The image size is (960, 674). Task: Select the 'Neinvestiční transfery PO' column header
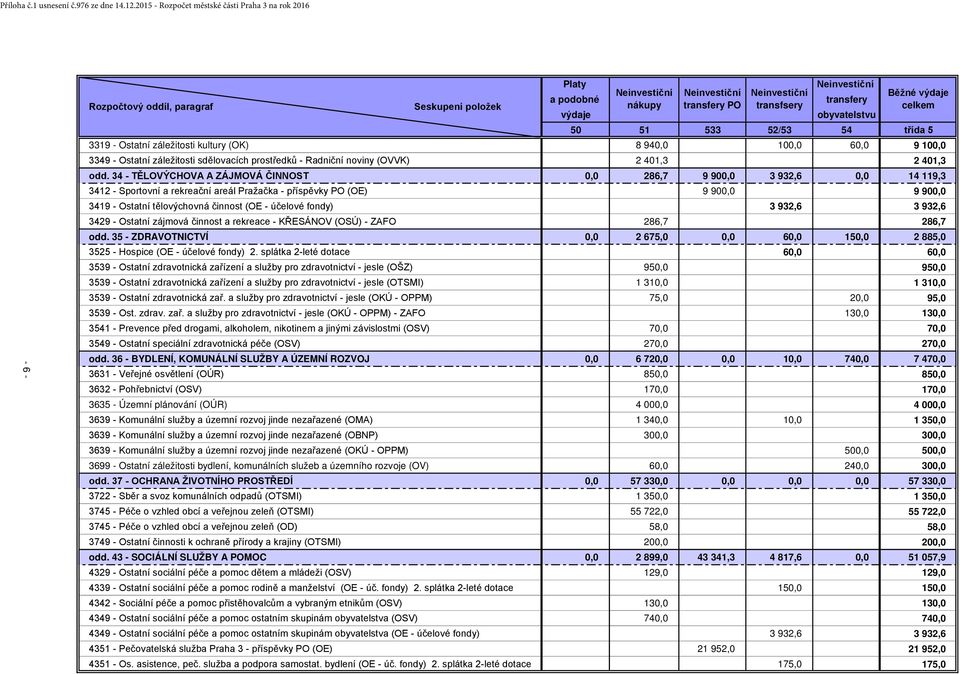click(x=712, y=99)
